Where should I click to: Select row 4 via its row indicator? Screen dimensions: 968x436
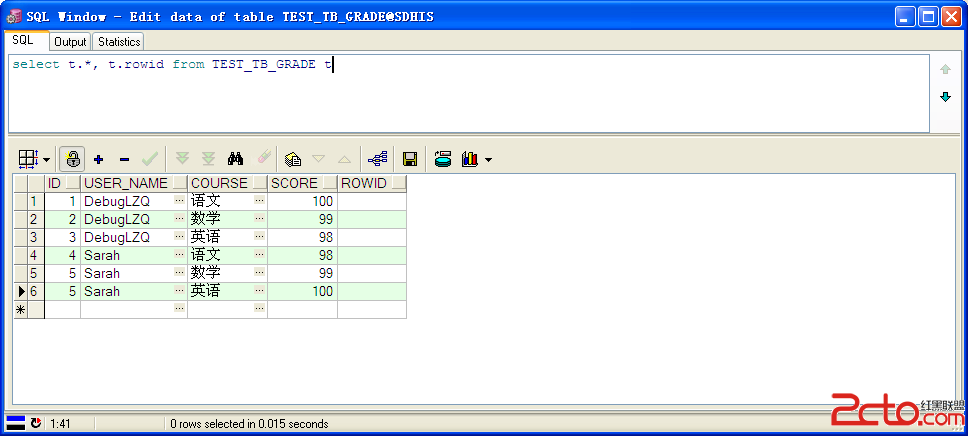click(x=33, y=255)
